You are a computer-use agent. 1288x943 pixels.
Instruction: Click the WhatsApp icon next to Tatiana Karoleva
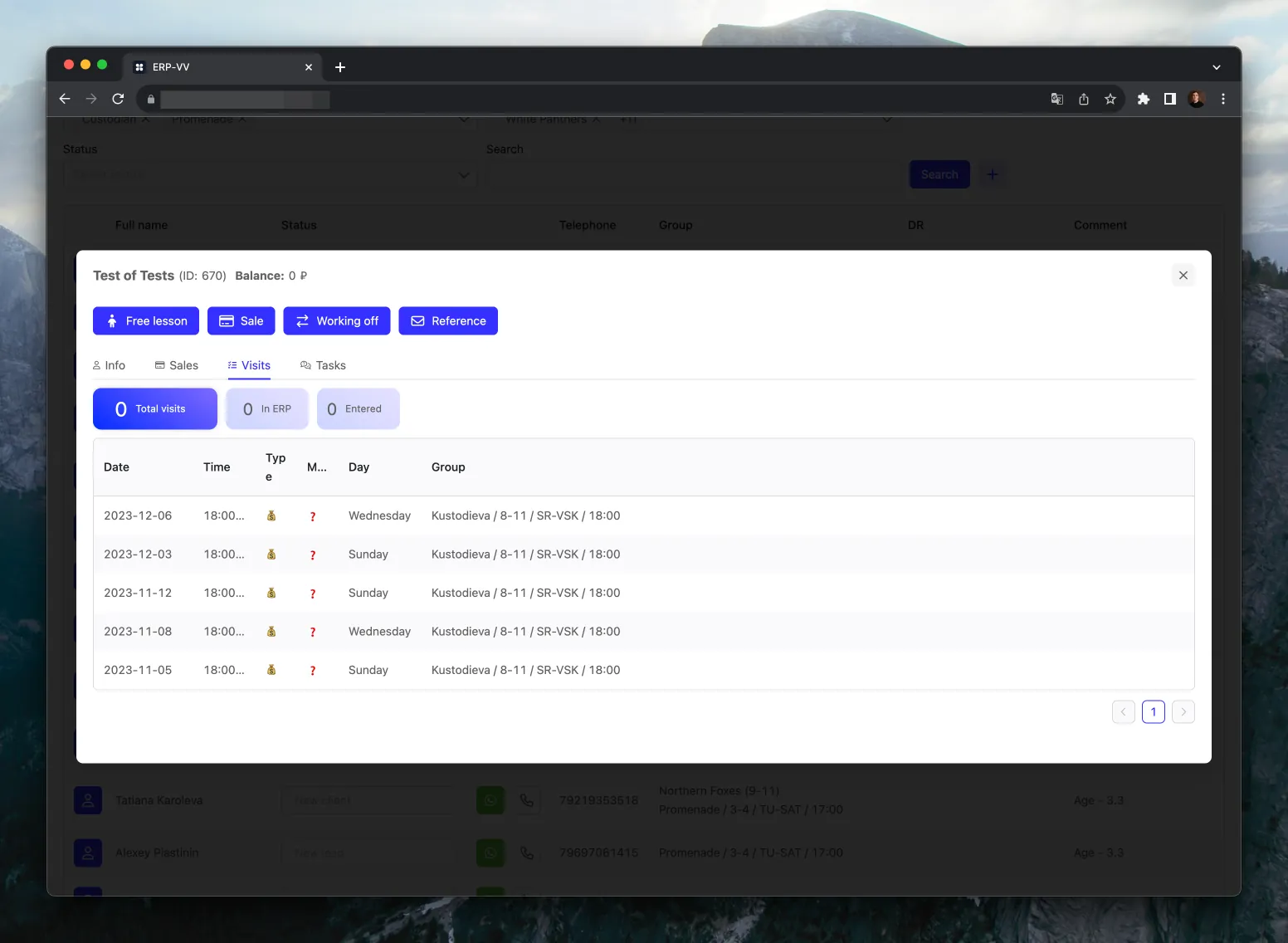click(490, 799)
